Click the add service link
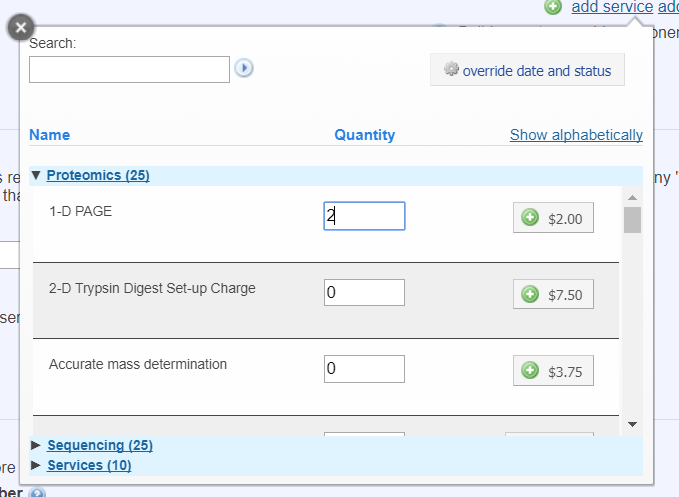The height and width of the screenshot is (497, 679). pos(612,7)
